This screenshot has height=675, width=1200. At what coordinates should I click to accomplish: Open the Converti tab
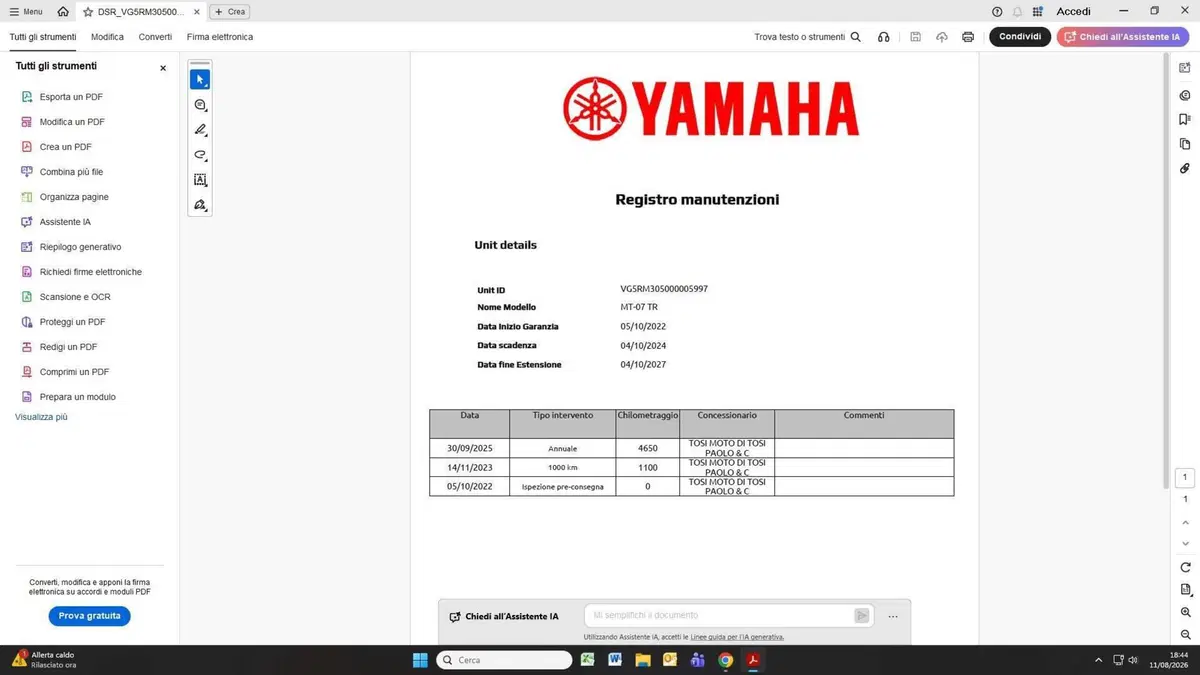pyautogui.click(x=155, y=37)
